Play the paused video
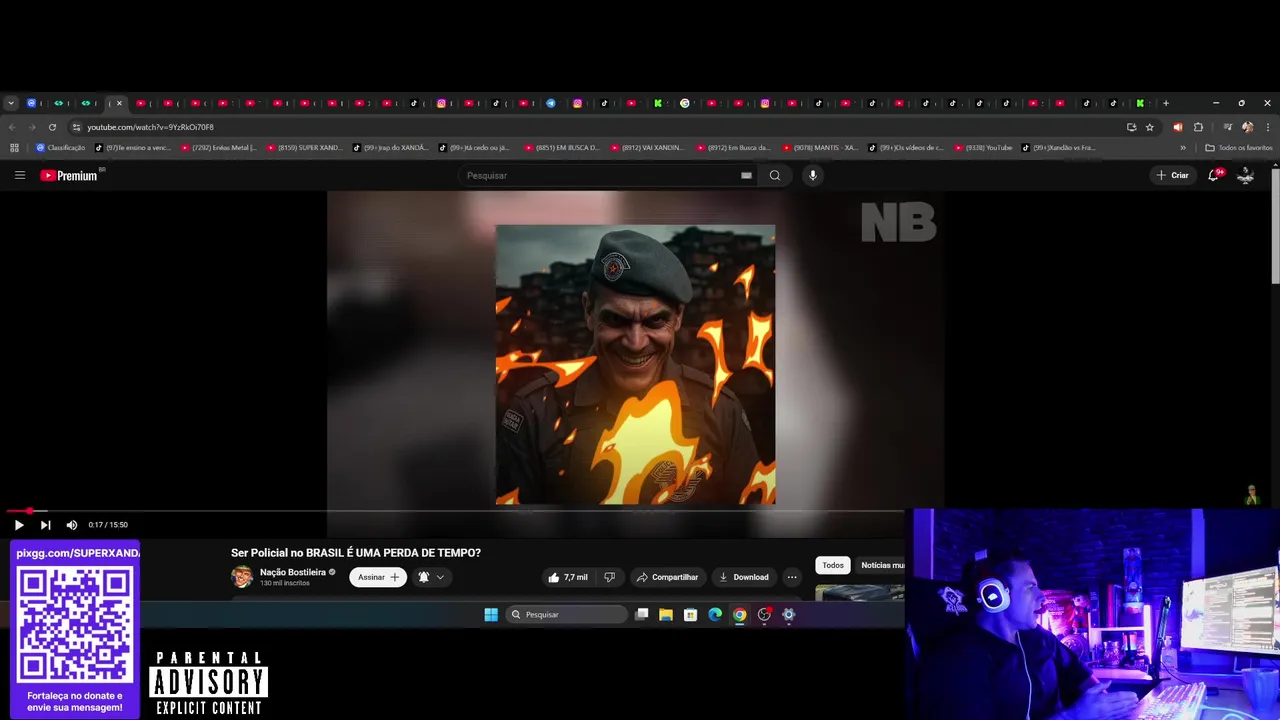1280x720 pixels. pyautogui.click(x=18, y=524)
